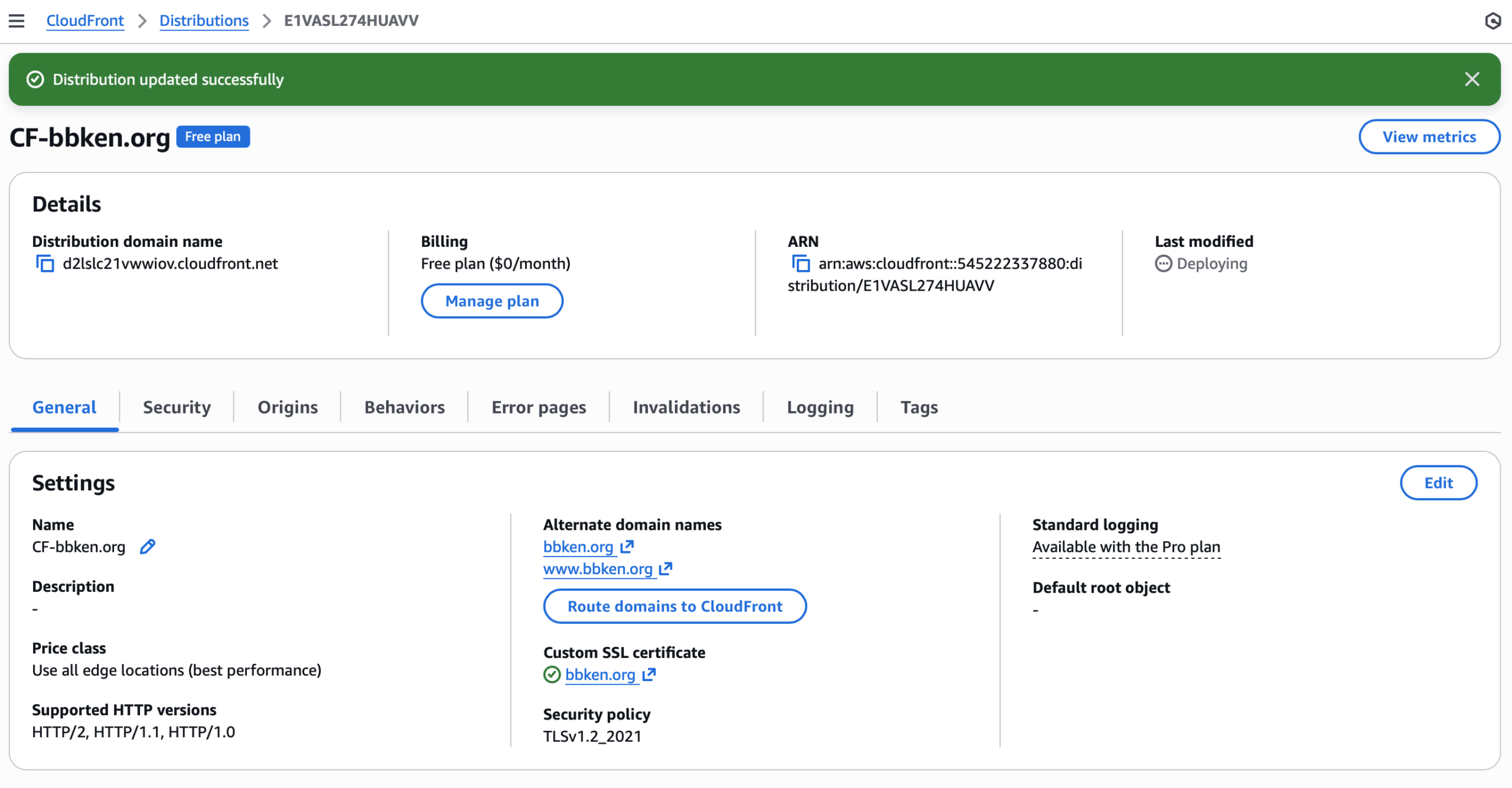This screenshot has height=788, width=1512.
Task: Open the hamburger navigation menu
Action: coord(17,21)
